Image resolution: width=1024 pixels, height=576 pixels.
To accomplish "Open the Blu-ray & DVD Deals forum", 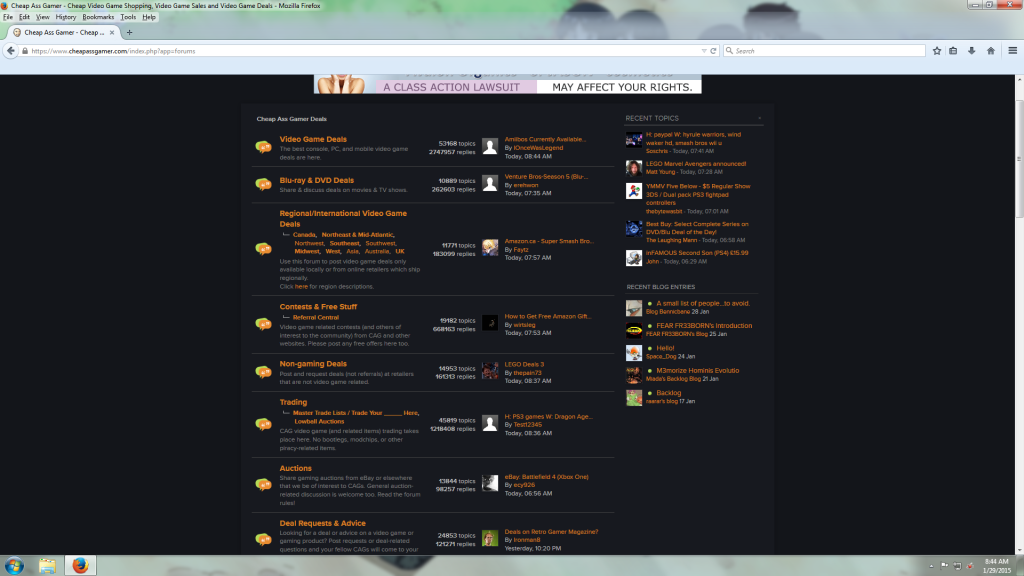I will (x=317, y=180).
